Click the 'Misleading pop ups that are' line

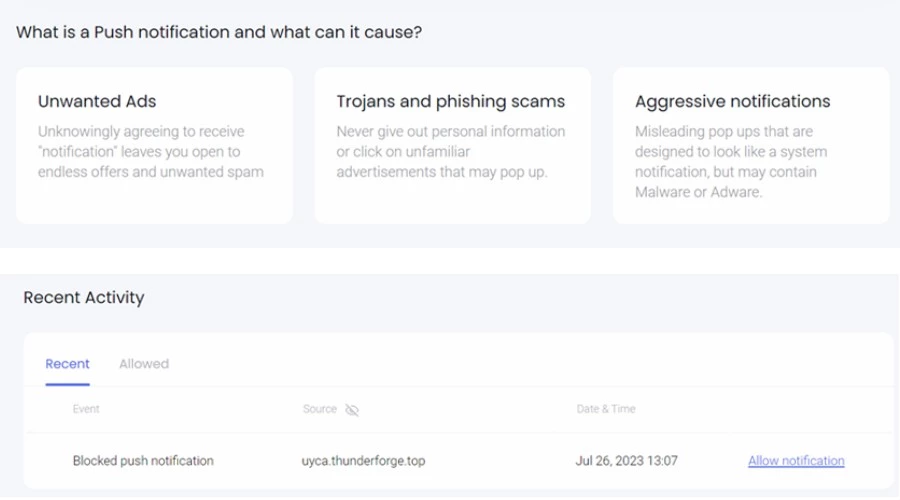coord(724,131)
